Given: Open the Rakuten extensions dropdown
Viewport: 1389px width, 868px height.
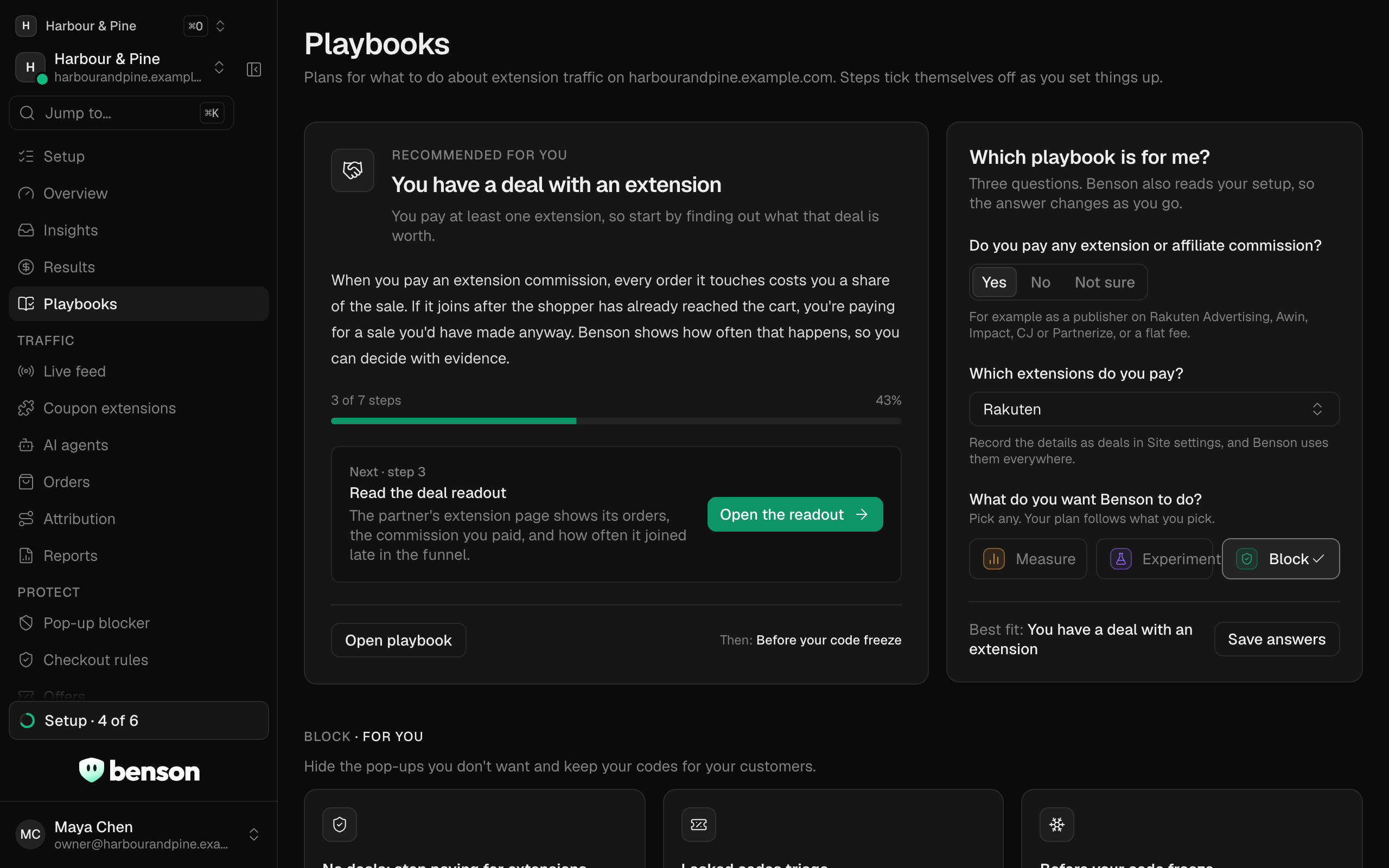Looking at the screenshot, I should tap(1154, 409).
